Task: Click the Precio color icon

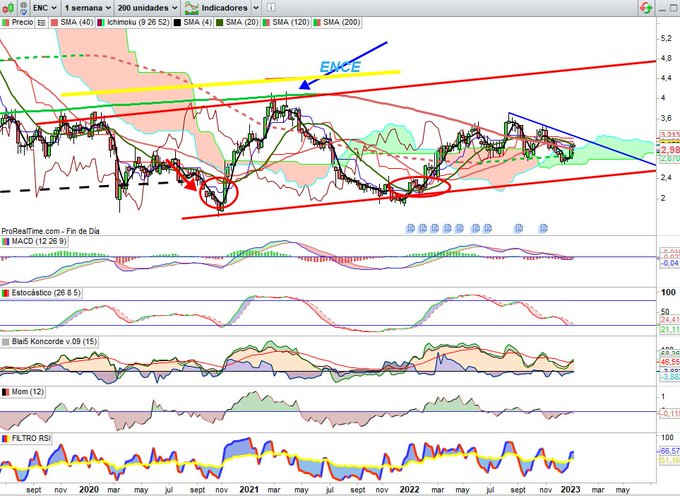Action: tap(6, 22)
